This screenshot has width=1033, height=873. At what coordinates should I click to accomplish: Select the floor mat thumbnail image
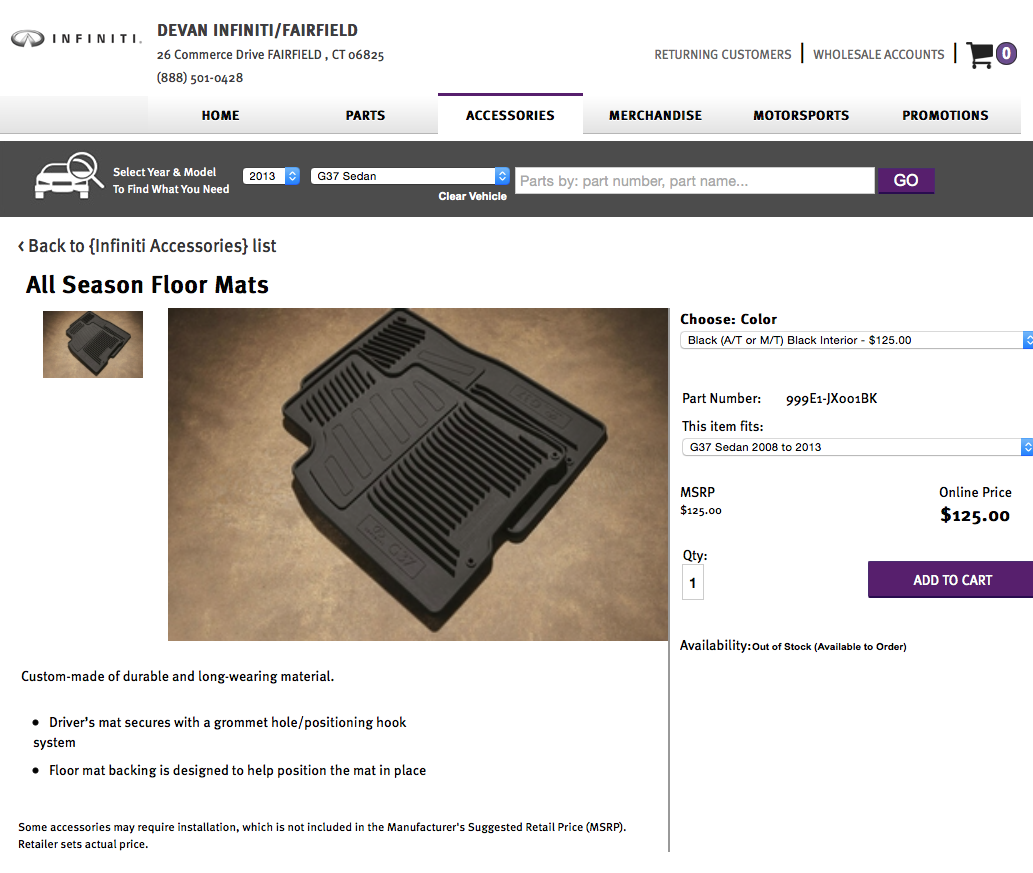point(93,345)
